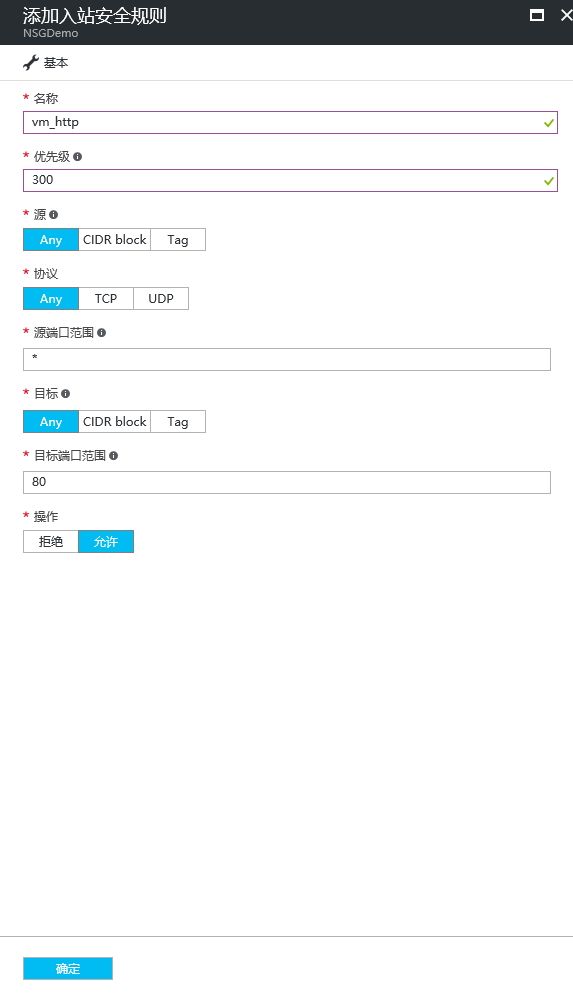The image size is (573, 994).
Task: Choose Tag option under 源
Action: (x=178, y=240)
